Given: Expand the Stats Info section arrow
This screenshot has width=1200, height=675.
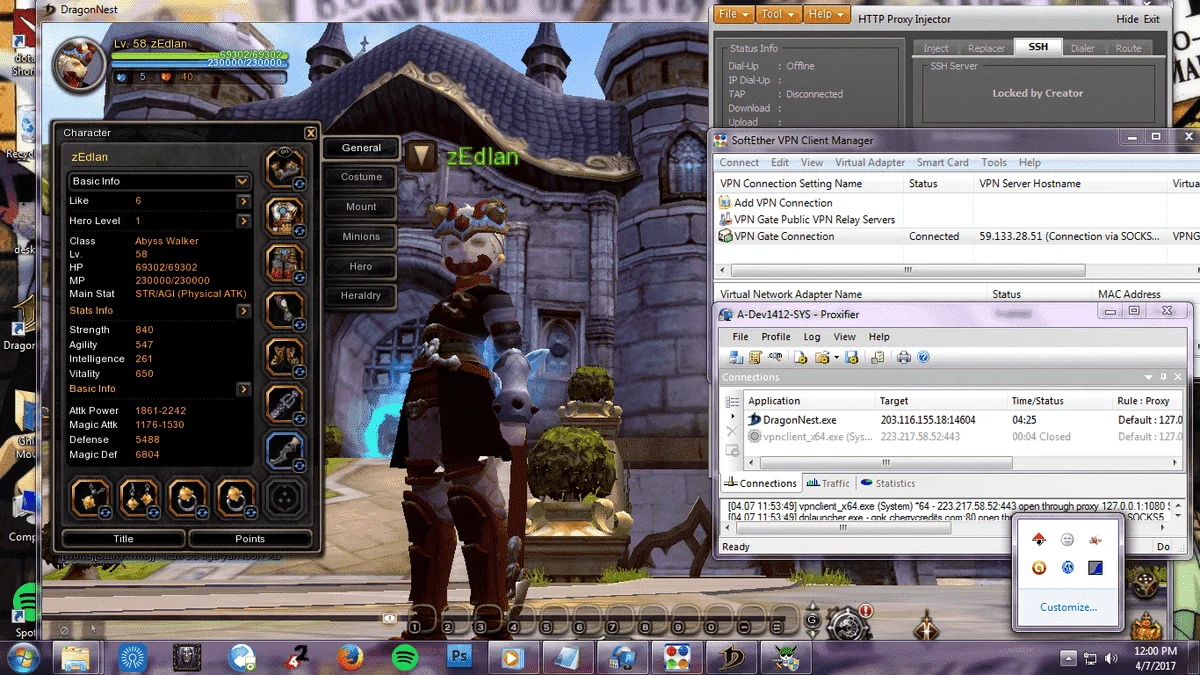Looking at the screenshot, I should pos(243,311).
